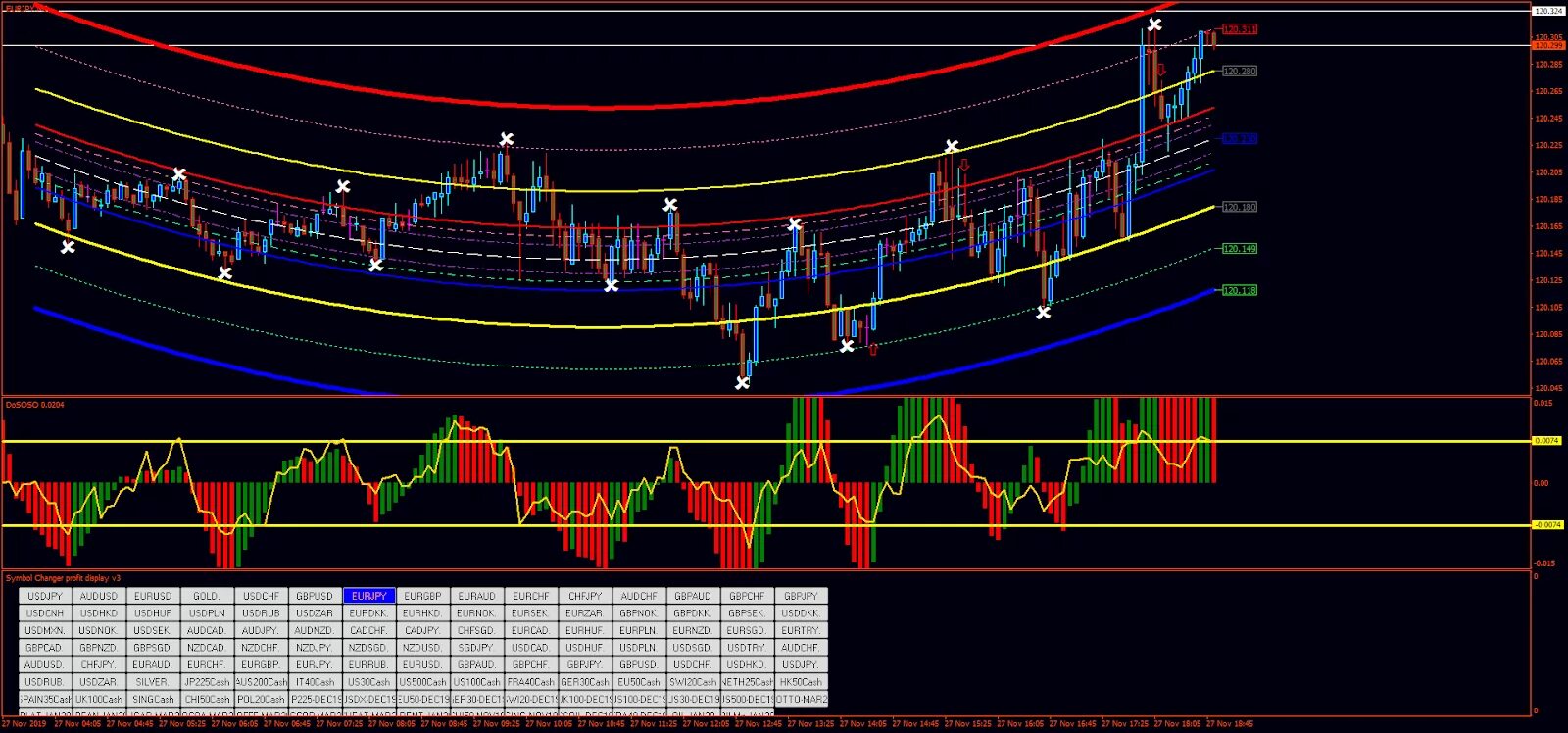Switch chart to UK100Cash
The height and width of the screenshot is (733, 1568).
coord(99,700)
